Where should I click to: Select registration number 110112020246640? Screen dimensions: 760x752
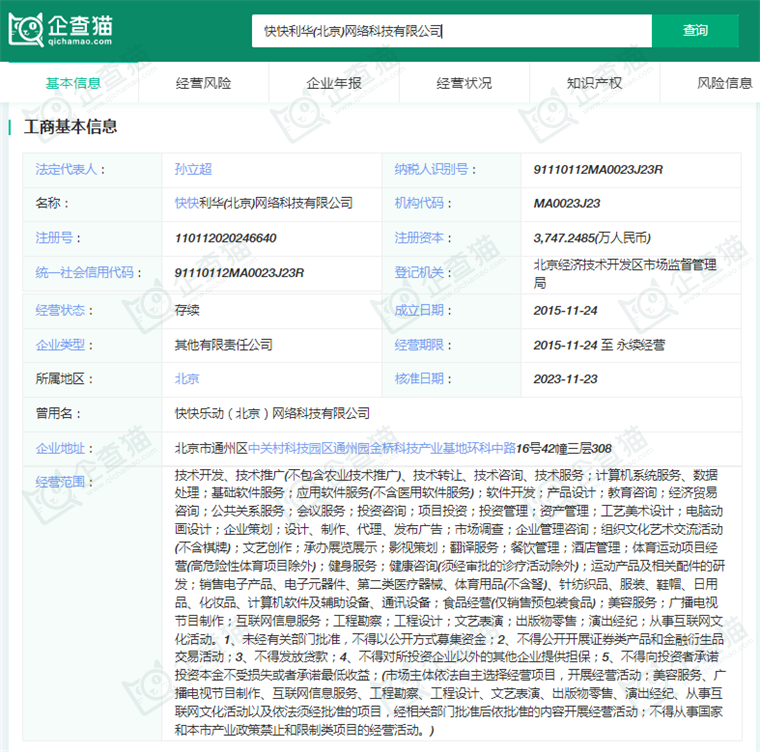[x=225, y=238]
